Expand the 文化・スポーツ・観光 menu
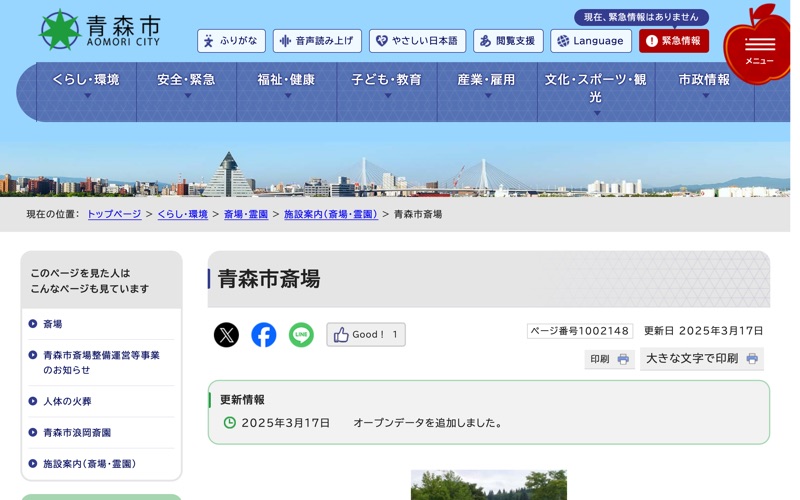This screenshot has height=500, width=800. 596,92
